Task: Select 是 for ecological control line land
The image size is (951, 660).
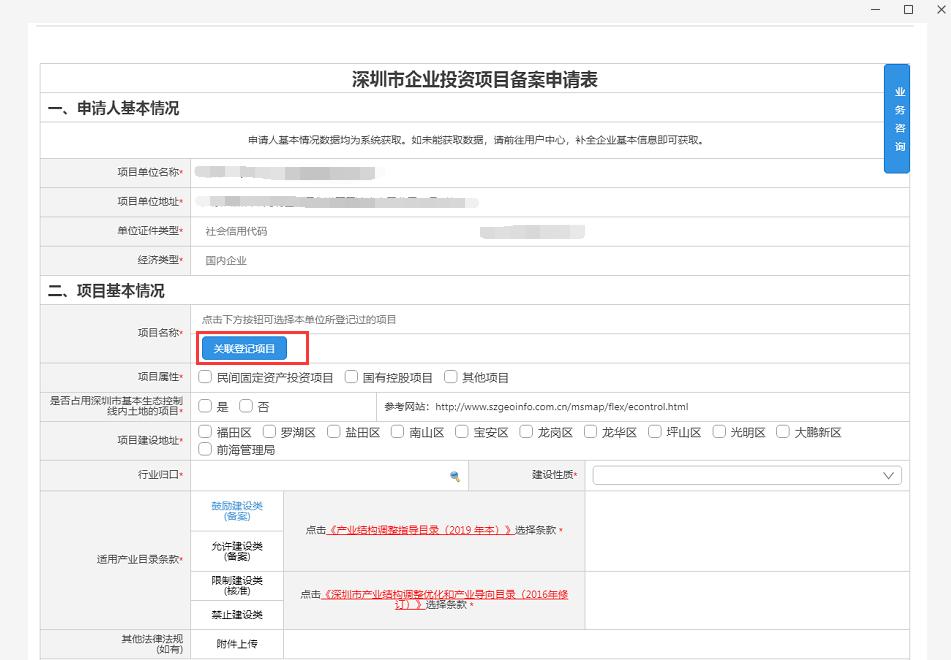Action: [x=205, y=406]
